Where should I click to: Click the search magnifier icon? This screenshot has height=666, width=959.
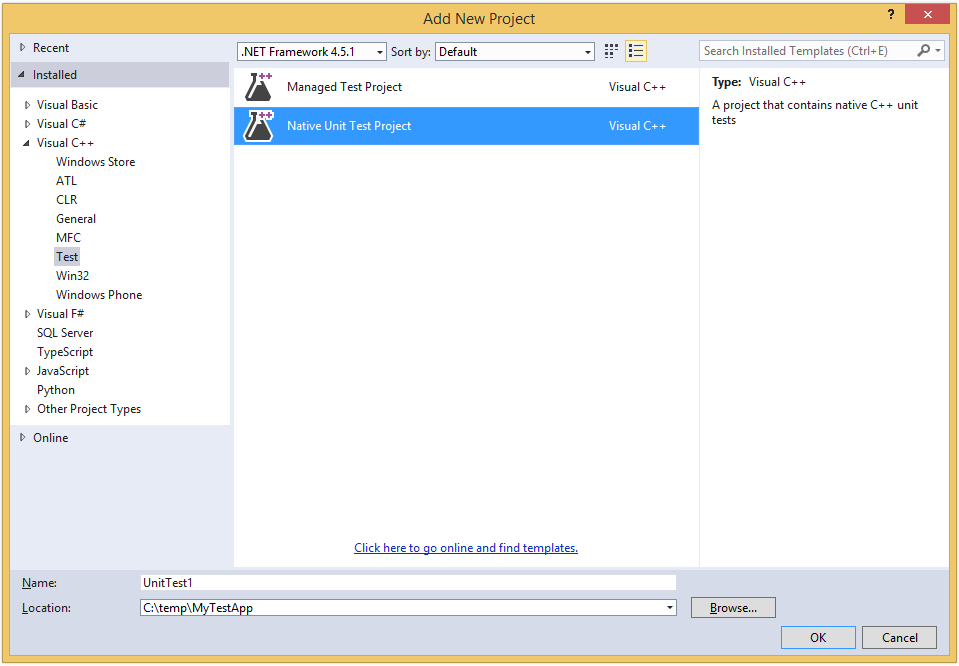click(923, 51)
